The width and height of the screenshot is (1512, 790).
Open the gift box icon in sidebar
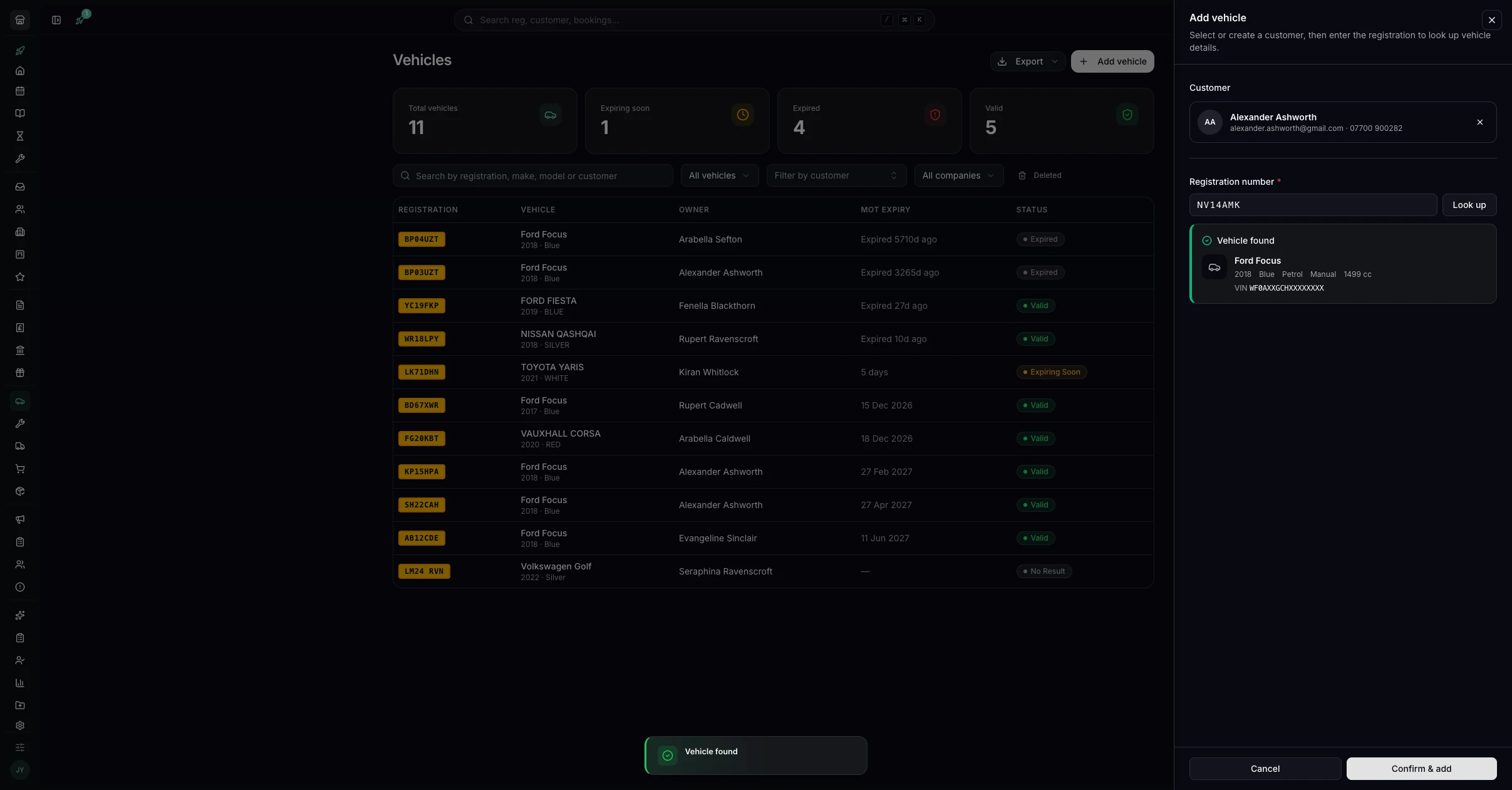coord(20,373)
